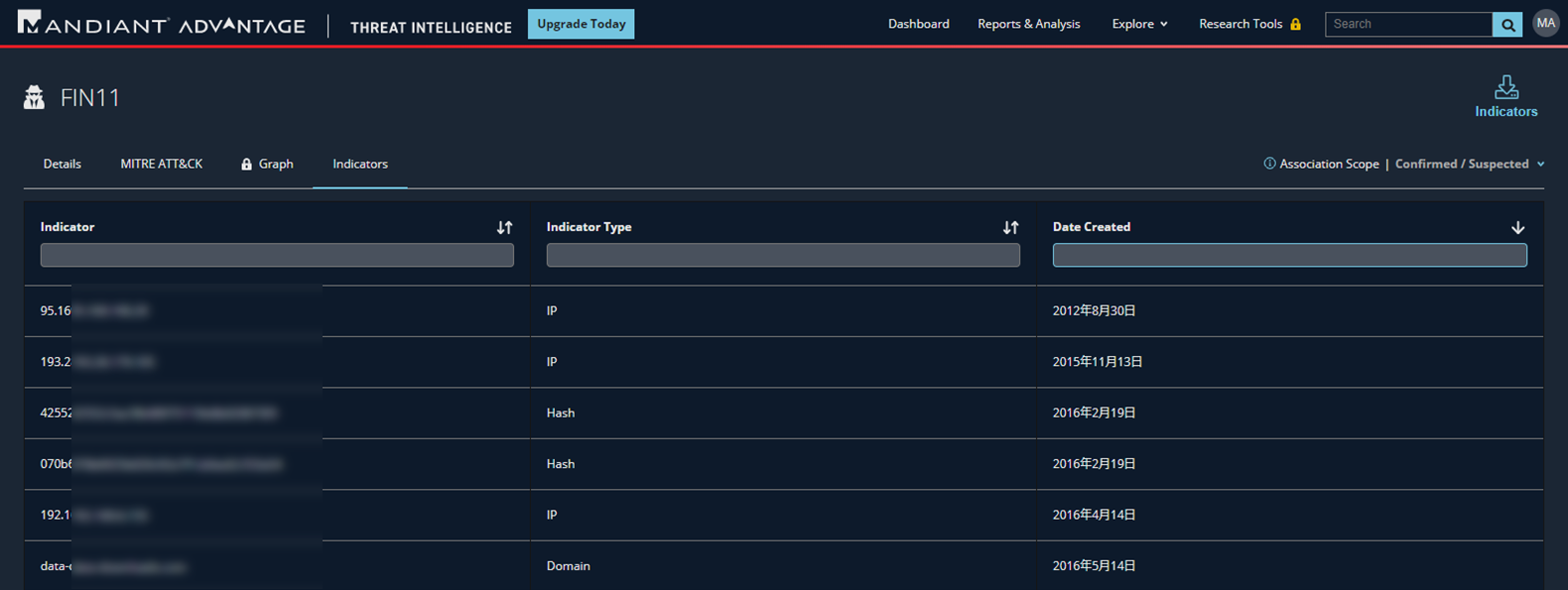Open the locked Graph tab
1568x590 pixels.
(267, 164)
